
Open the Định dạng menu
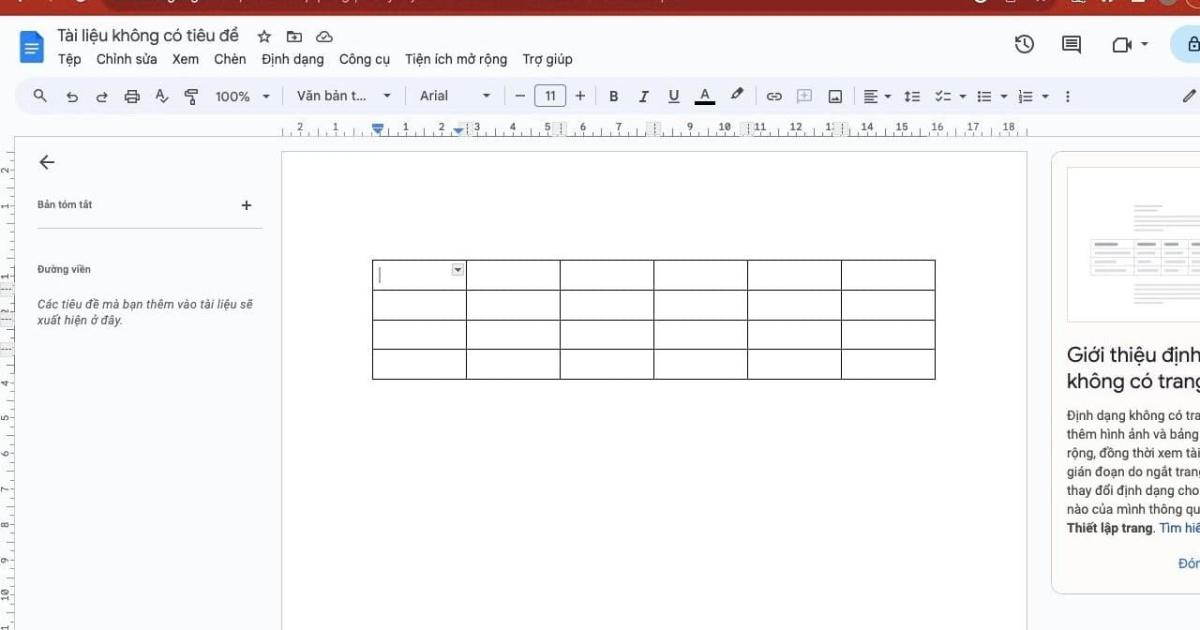(293, 59)
